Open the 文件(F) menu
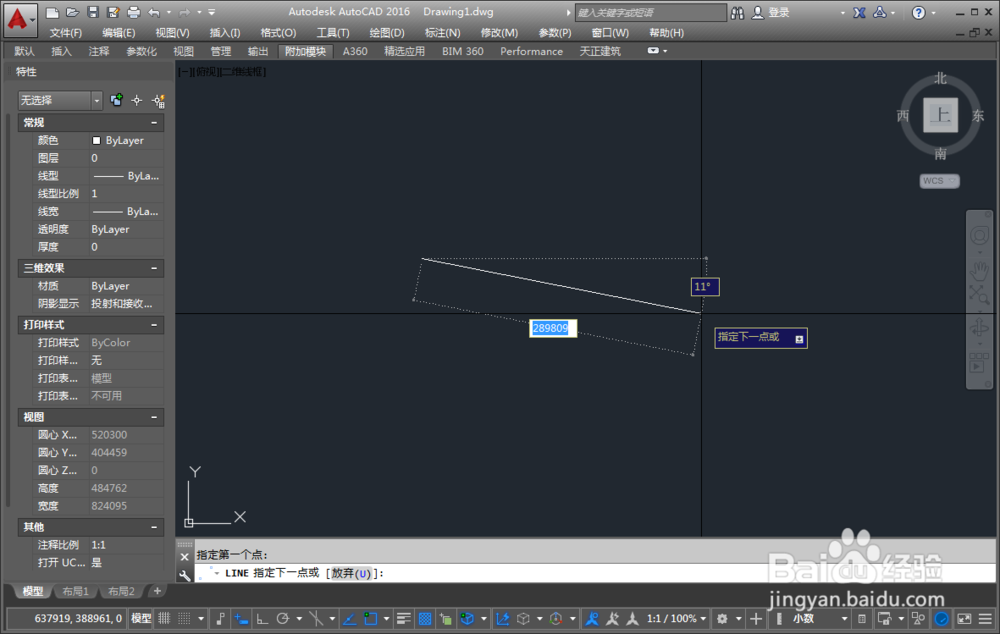Image resolution: width=1000 pixels, height=634 pixels. [66, 33]
